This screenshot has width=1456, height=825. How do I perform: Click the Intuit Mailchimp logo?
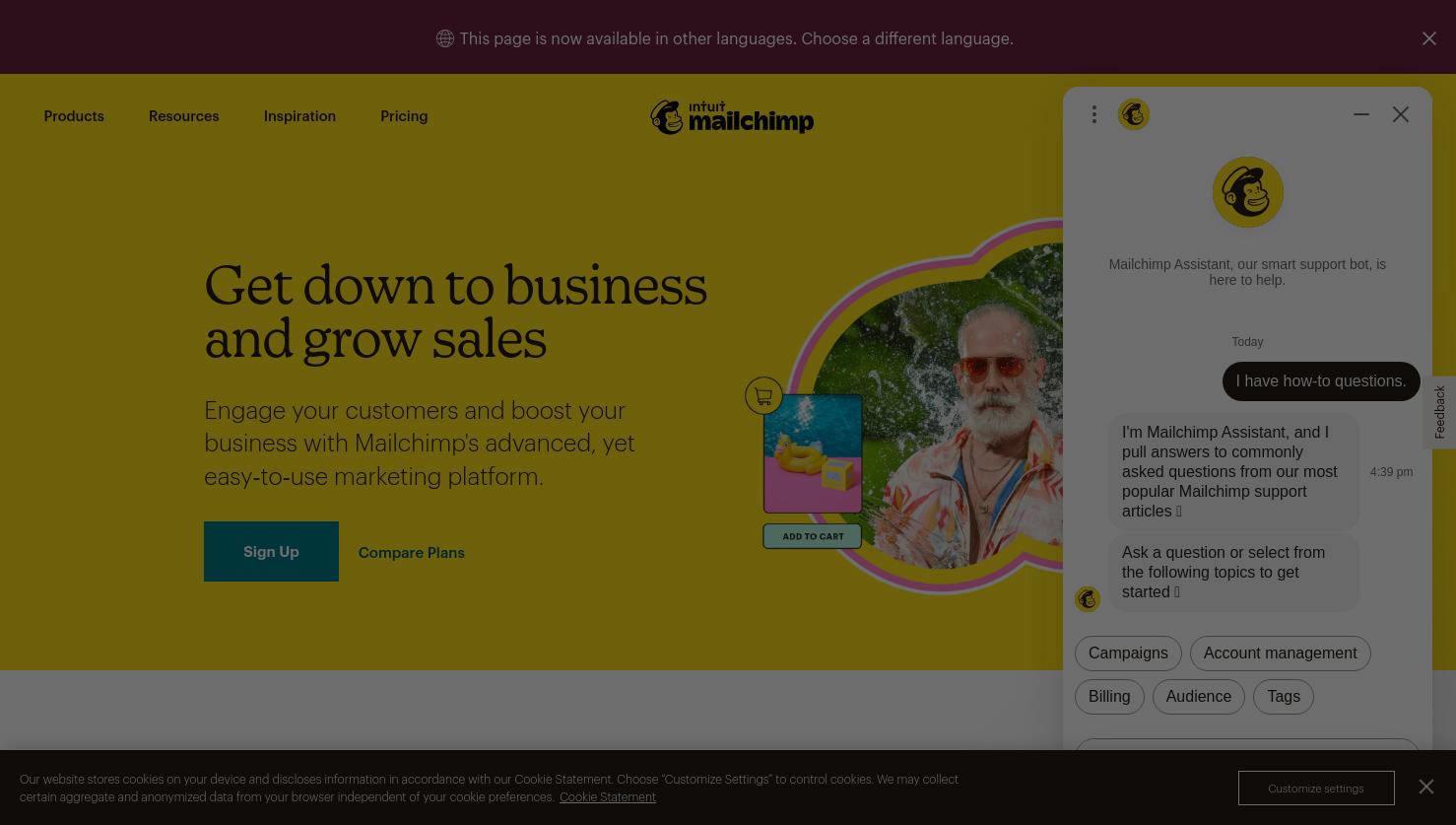[x=732, y=117]
